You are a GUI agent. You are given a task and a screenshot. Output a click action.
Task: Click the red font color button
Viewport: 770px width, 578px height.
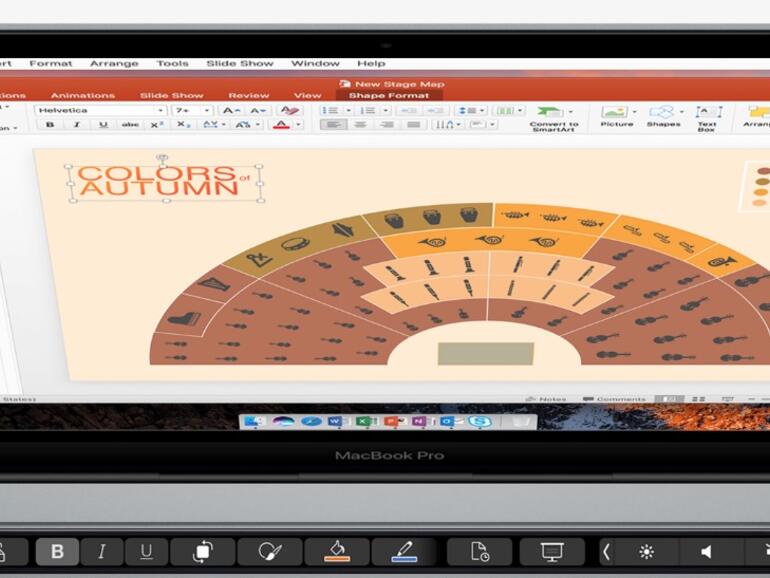coord(281,125)
